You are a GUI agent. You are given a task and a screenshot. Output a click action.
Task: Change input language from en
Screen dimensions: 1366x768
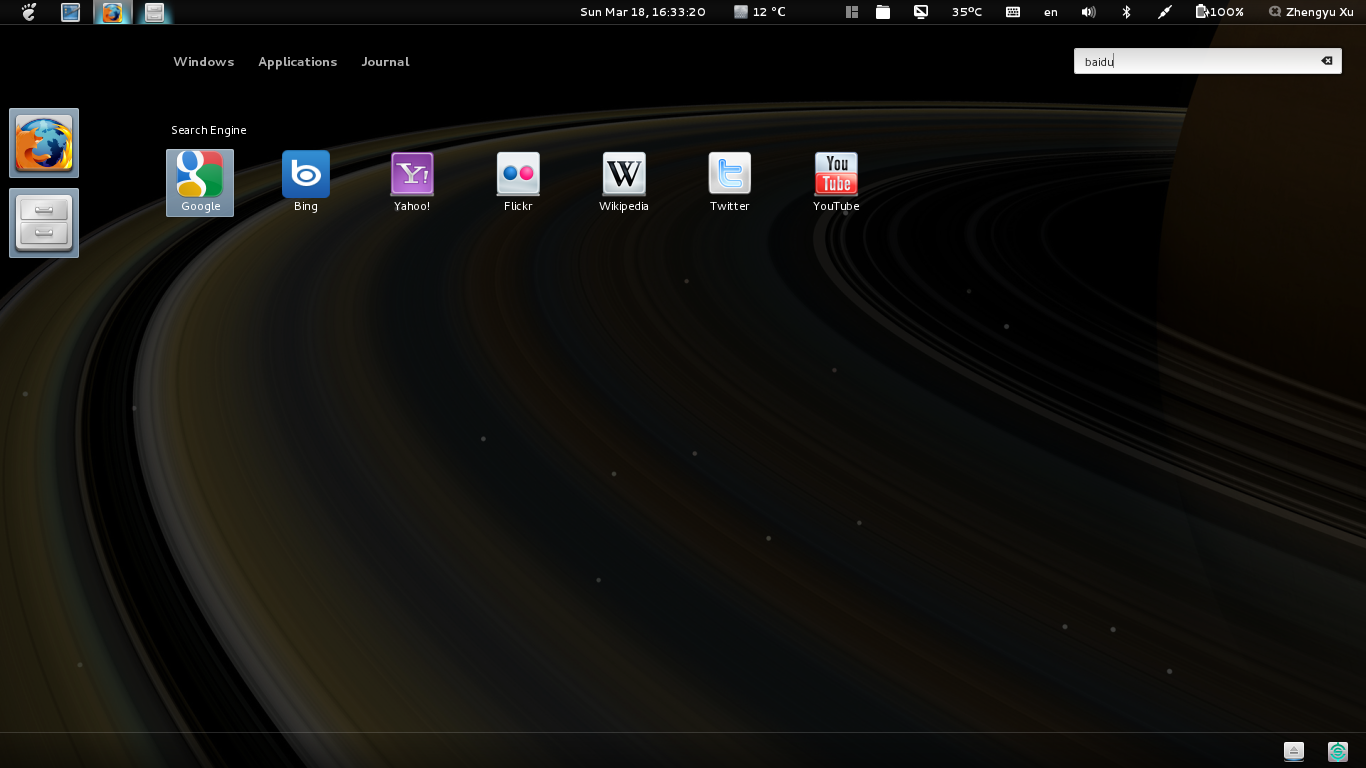pos(1051,12)
